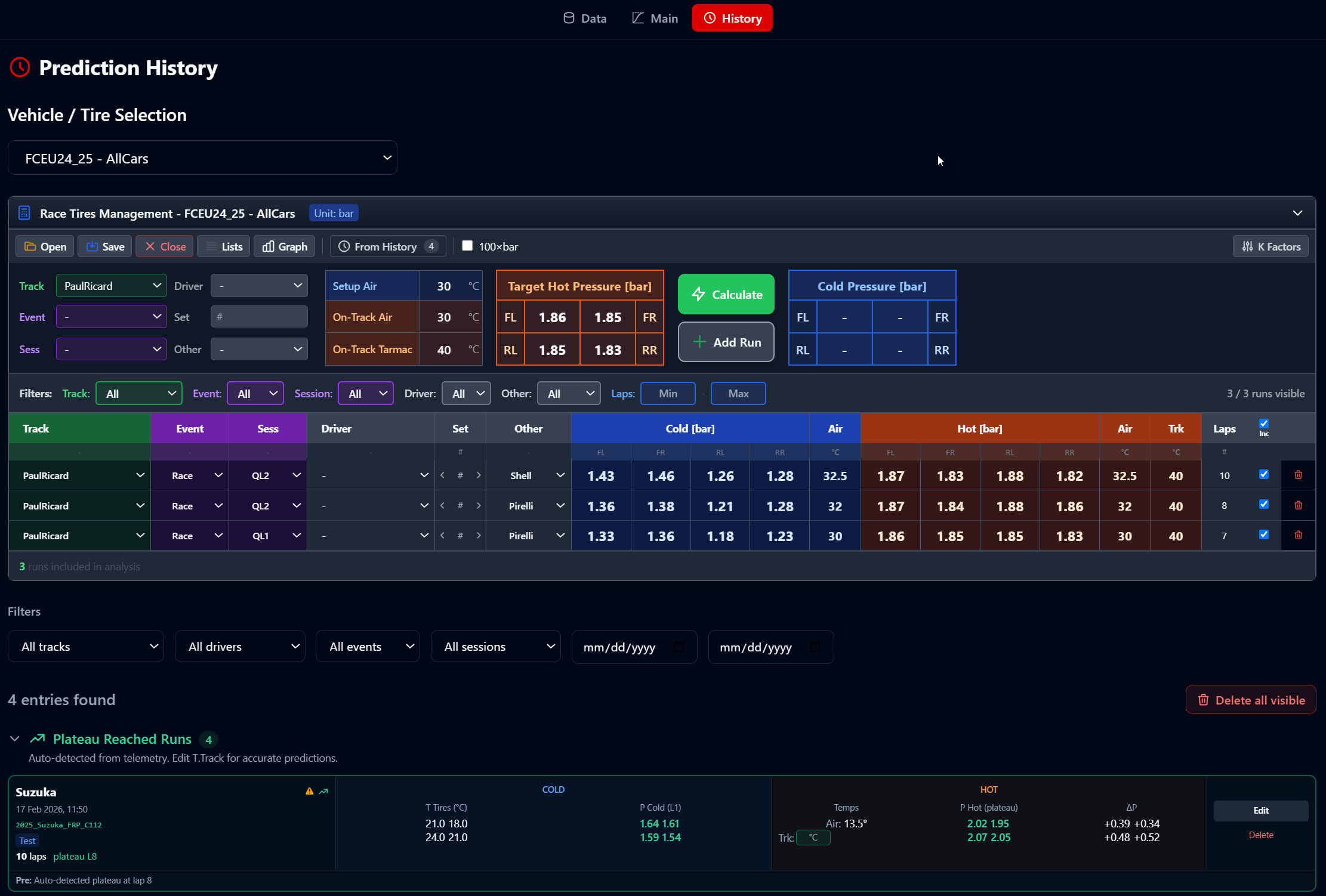Uncheck include for the 10-lap run

click(x=1263, y=474)
